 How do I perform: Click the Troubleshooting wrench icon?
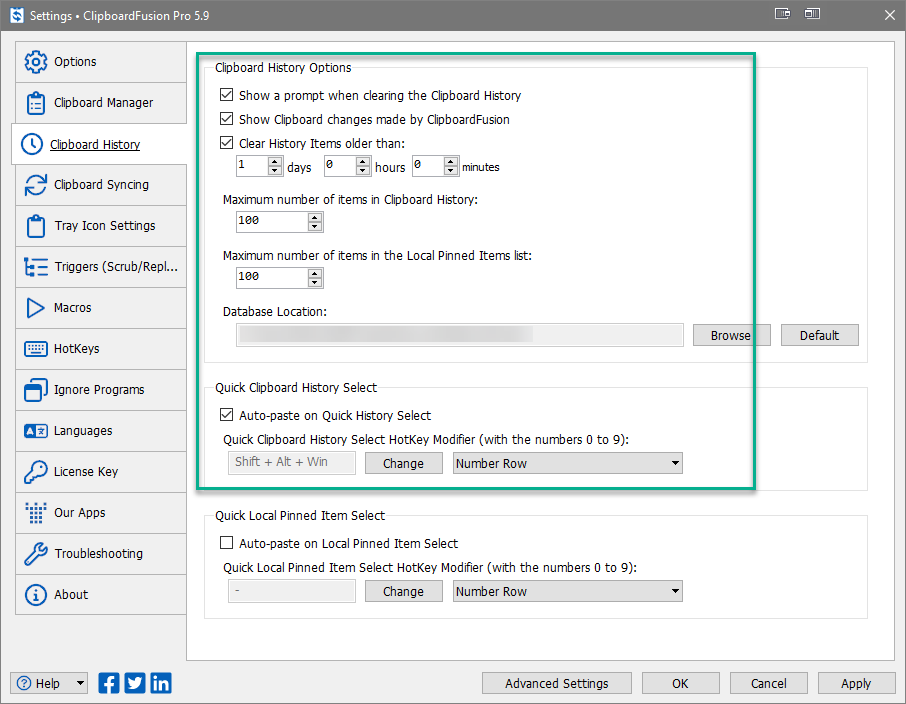35,554
